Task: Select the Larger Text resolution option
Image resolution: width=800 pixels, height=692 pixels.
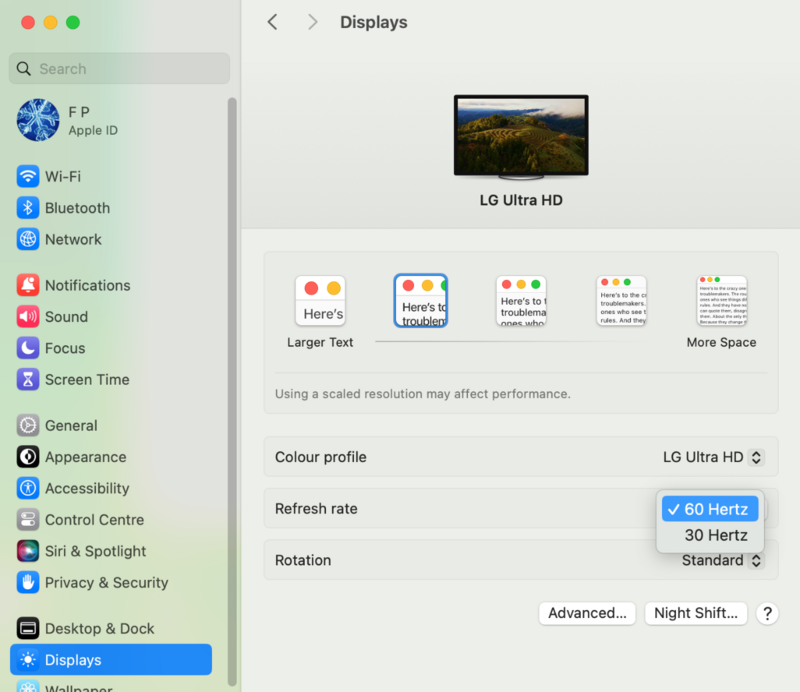Action: [320, 301]
